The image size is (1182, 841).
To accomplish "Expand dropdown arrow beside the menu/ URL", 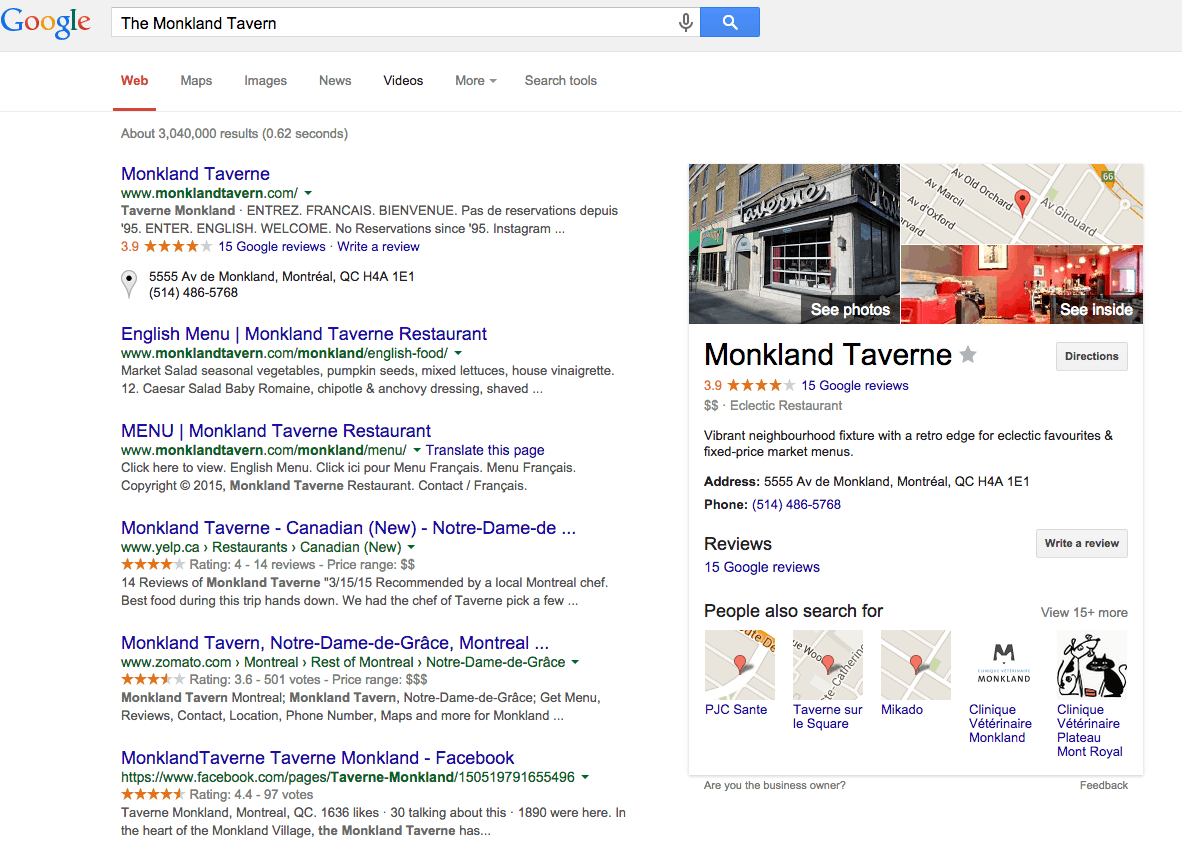I will [x=417, y=451].
